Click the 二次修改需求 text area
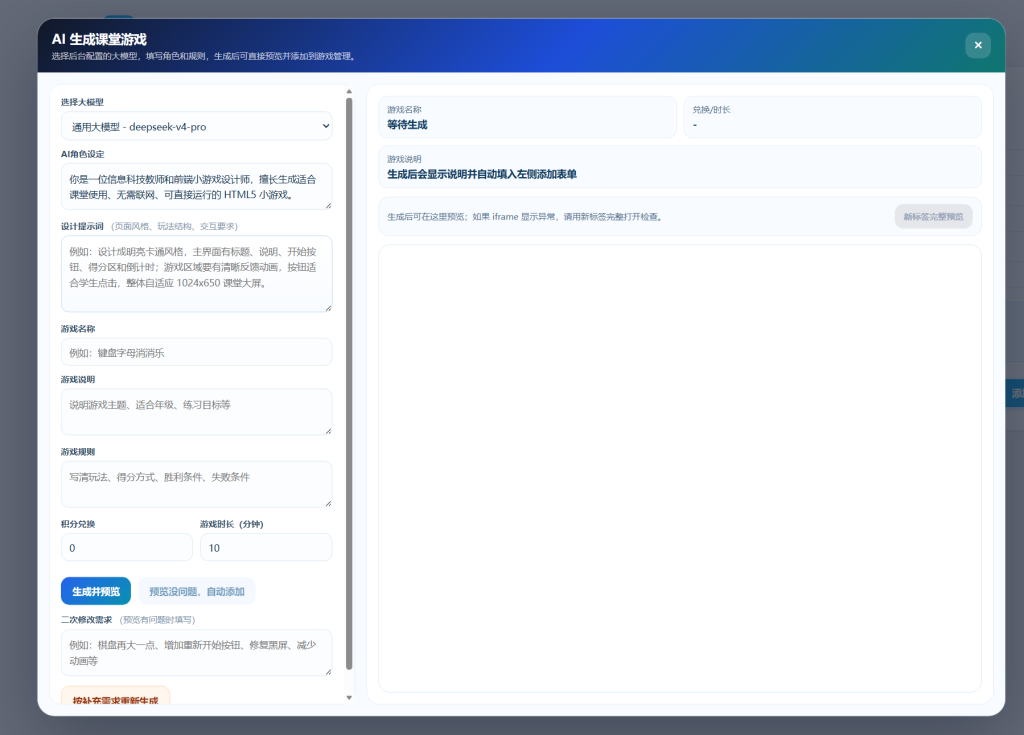 click(197, 653)
